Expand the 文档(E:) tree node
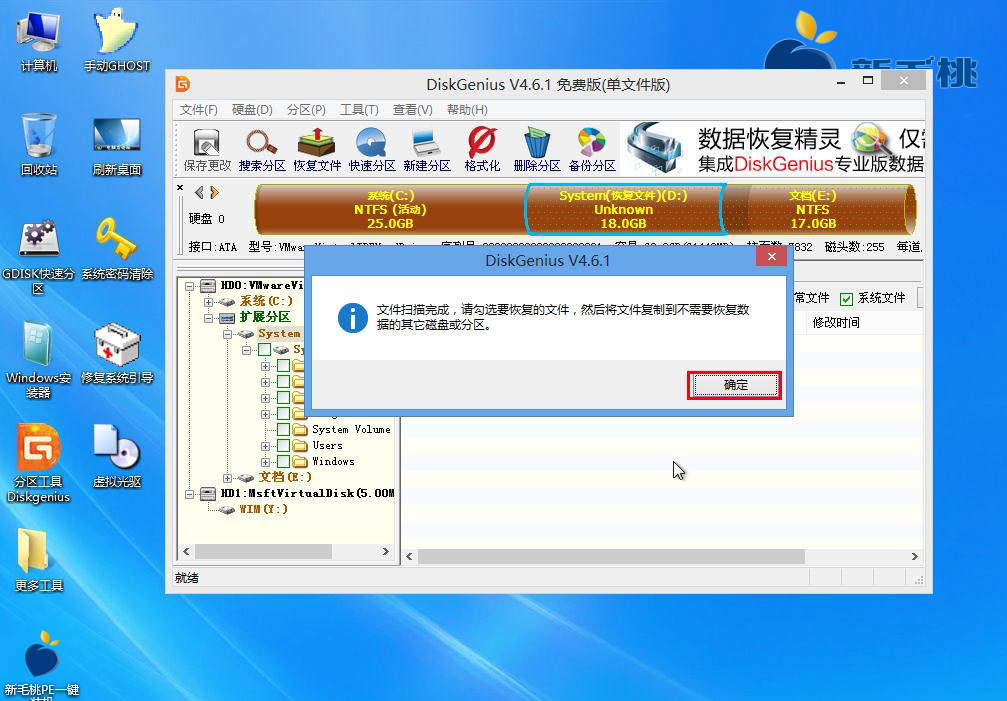This screenshot has width=1007, height=701. click(227, 478)
